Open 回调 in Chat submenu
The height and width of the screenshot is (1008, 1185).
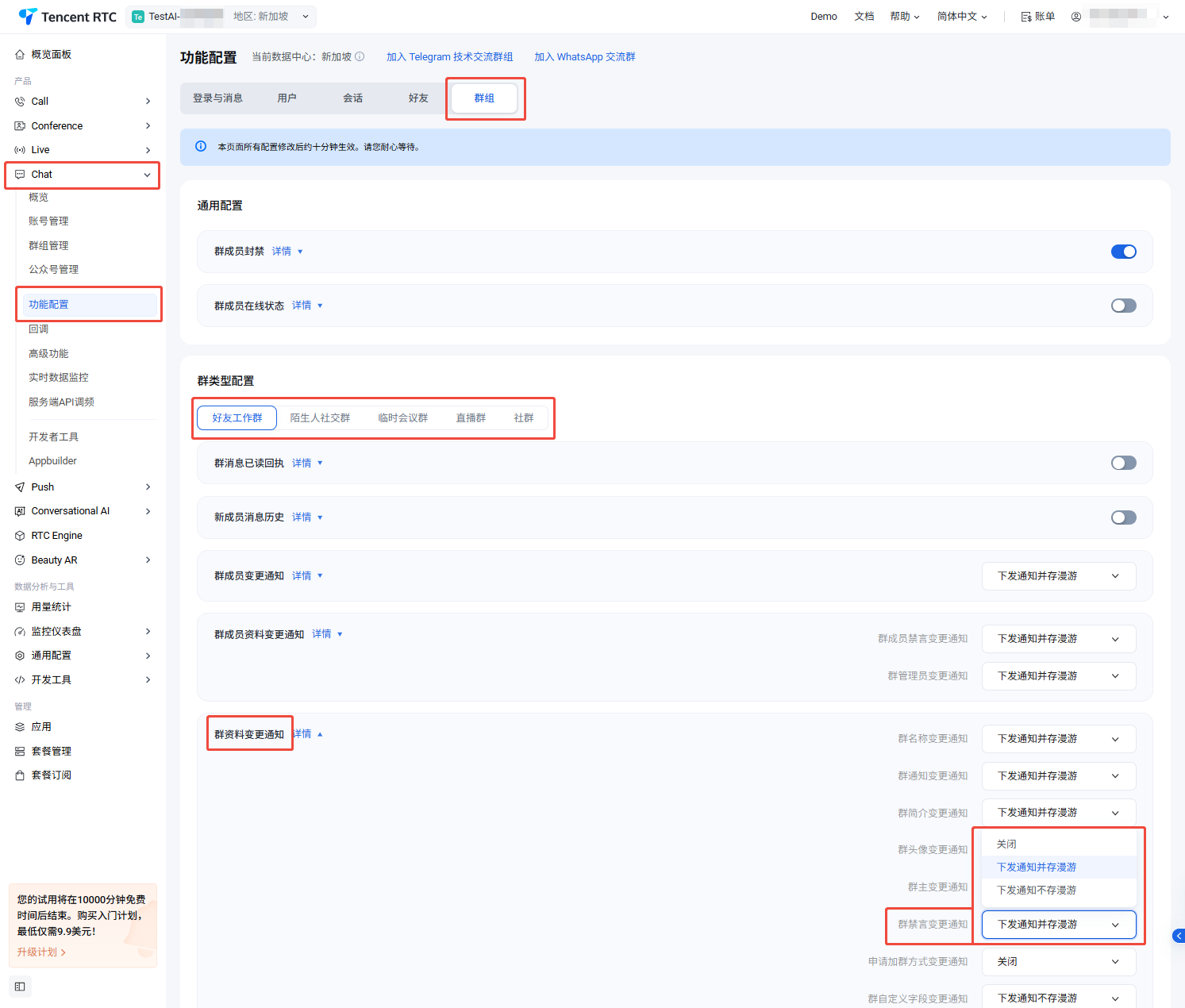[39, 329]
